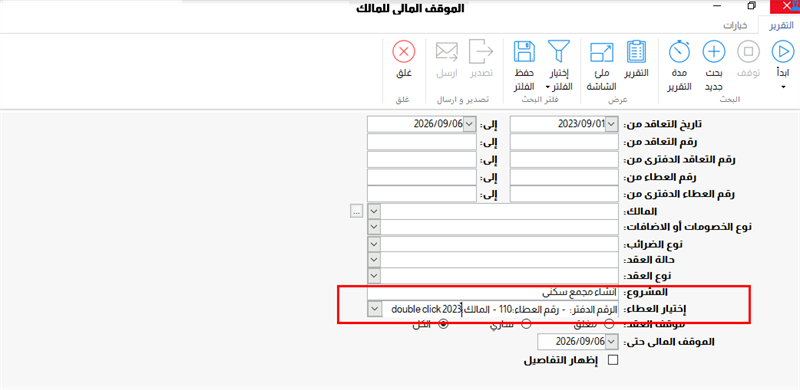
Task: Click the ارسل envelope icon
Action: tap(447, 51)
